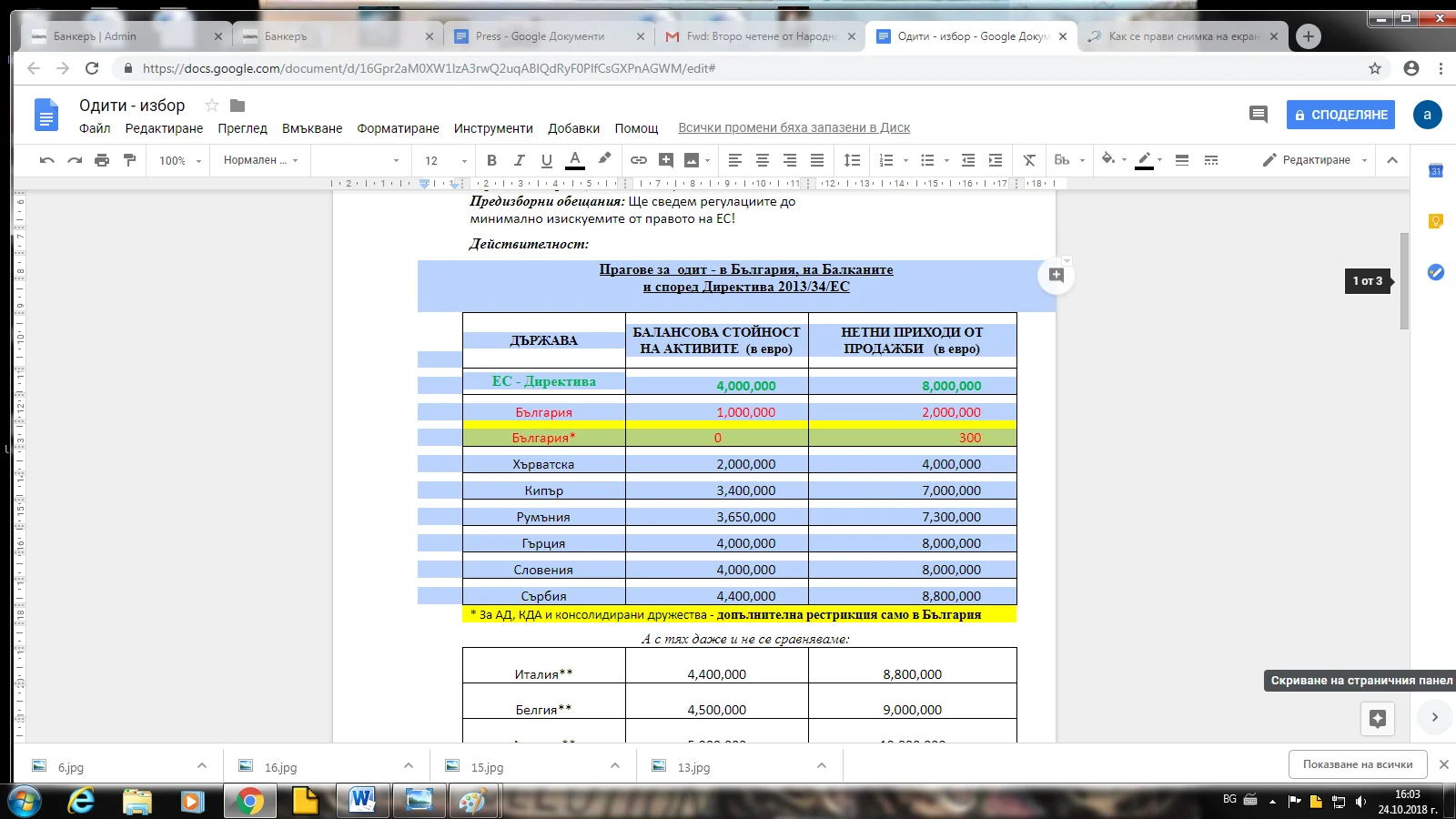Open the highlight color picker

pos(604,159)
